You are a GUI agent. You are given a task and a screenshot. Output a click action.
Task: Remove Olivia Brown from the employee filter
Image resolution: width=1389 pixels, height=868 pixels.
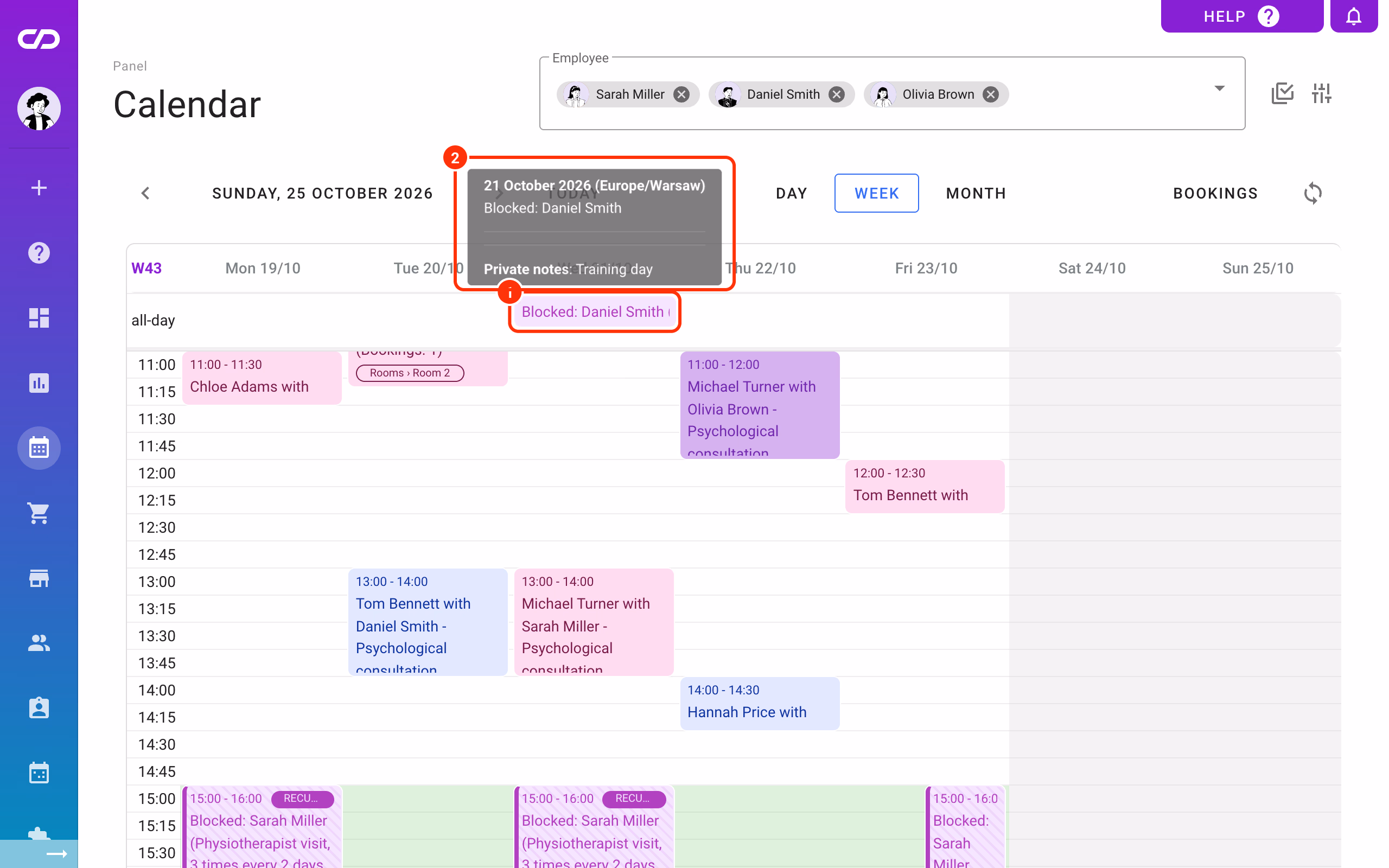coord(991,94)
